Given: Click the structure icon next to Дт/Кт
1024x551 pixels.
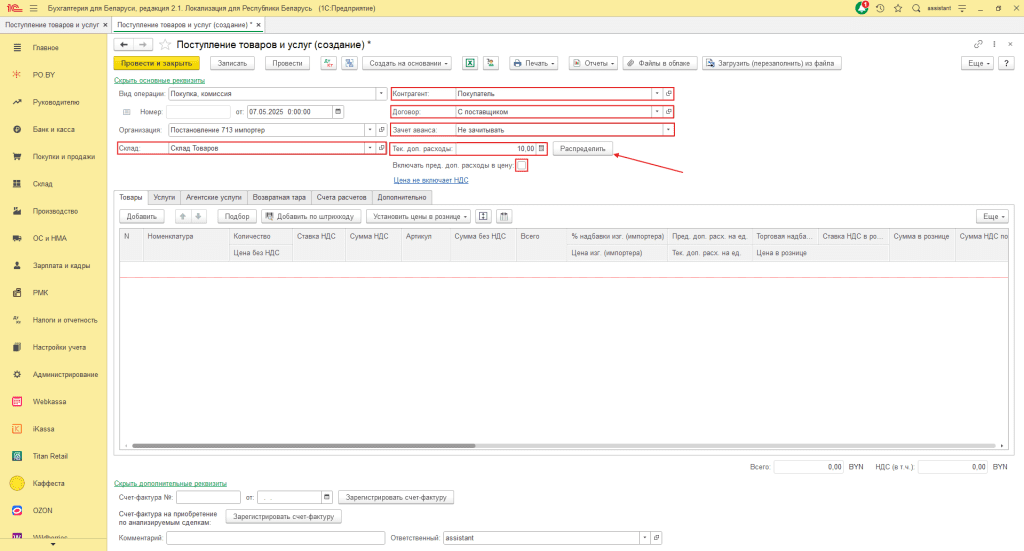Looking at the screenshot, I should pos(350,63).
